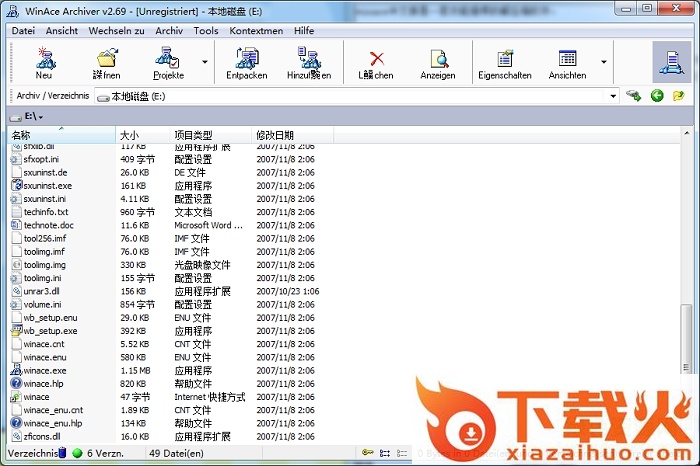
Task: Open the Archiv / Verzeichnis path dropdown
Action: coord(613,96)
